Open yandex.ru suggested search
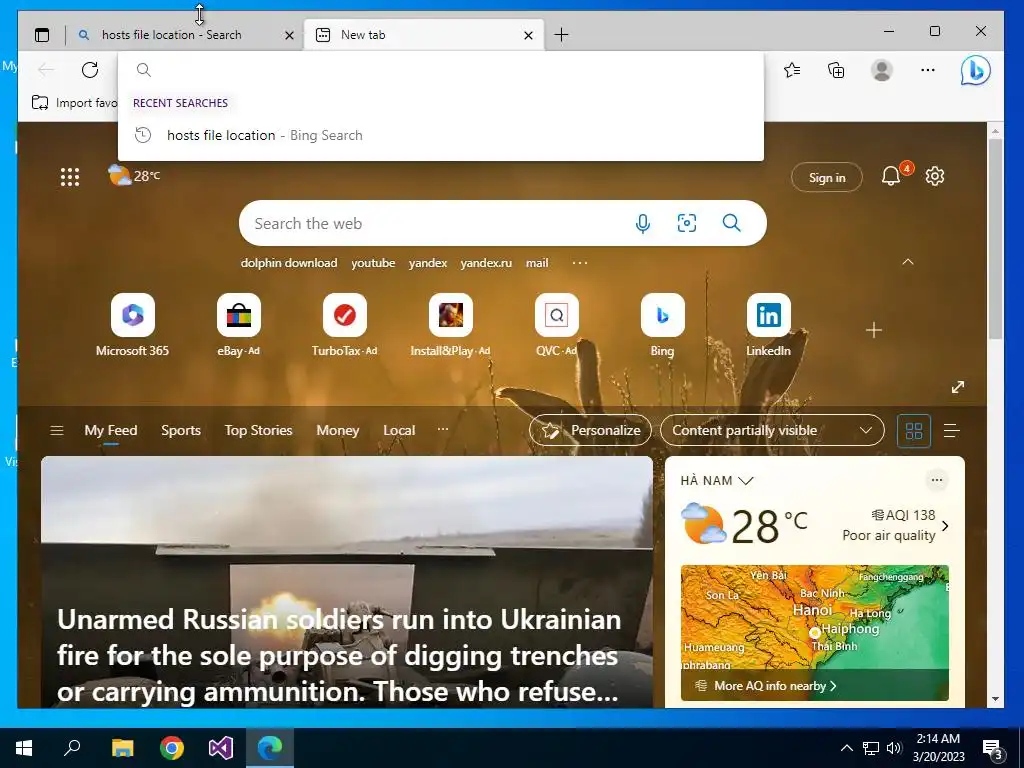Viewport: 1024px width, 768px height. click(486, 263)
